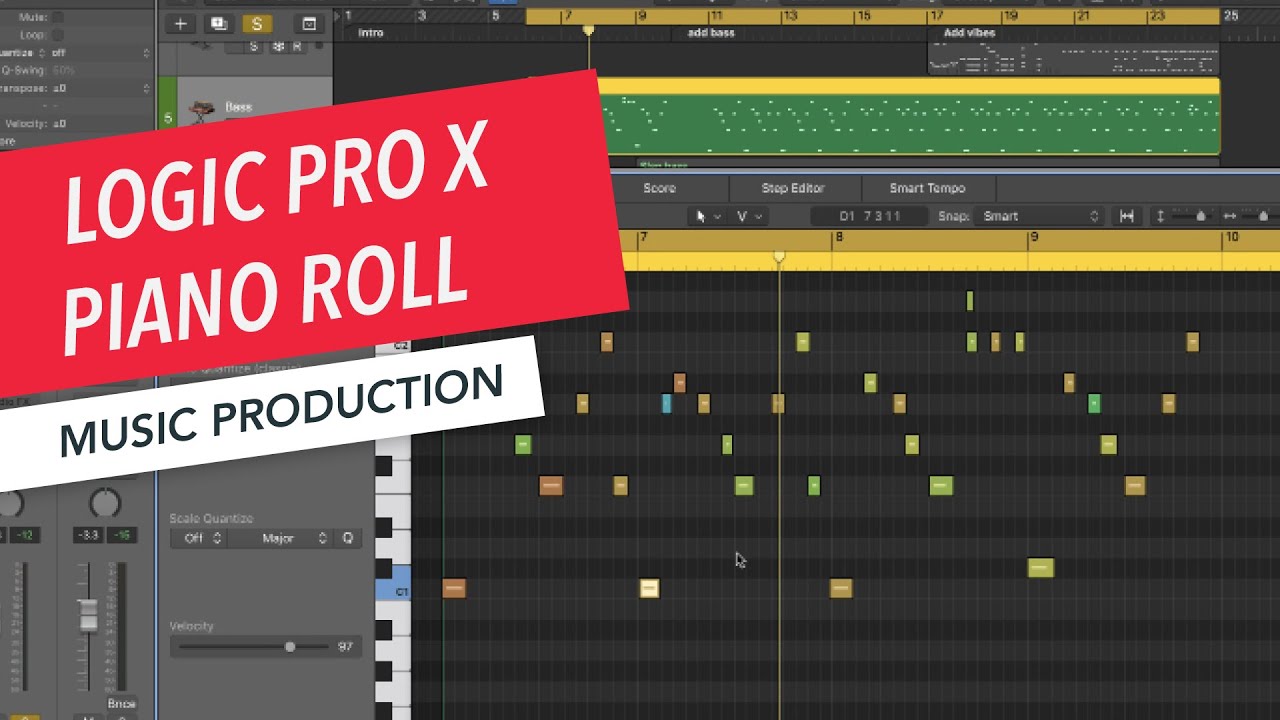1280x720 pixels.
Task: Click the add track plus button
Action: [180, 24]
